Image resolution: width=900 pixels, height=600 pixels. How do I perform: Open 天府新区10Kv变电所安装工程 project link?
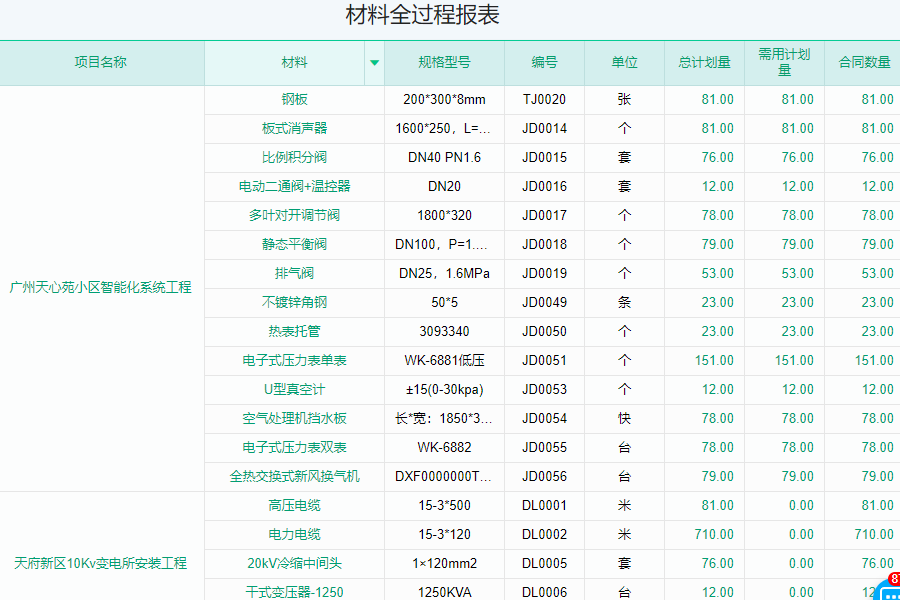[x=101, y=564]
